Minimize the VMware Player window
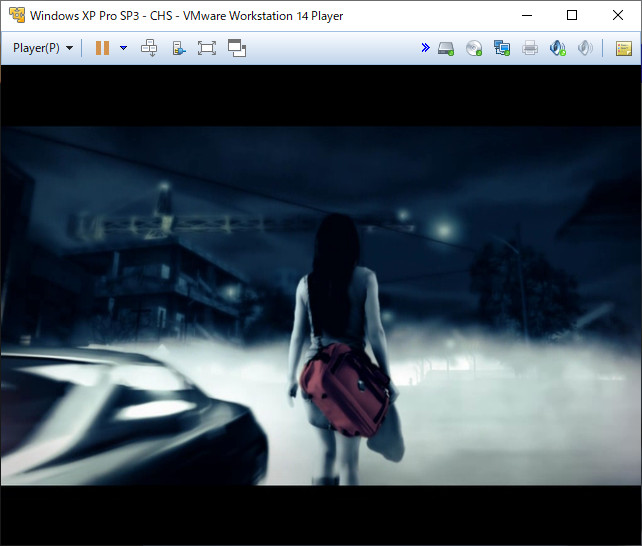Image resolution: width=642 pixels, height=546 pixels. [527, 16]
